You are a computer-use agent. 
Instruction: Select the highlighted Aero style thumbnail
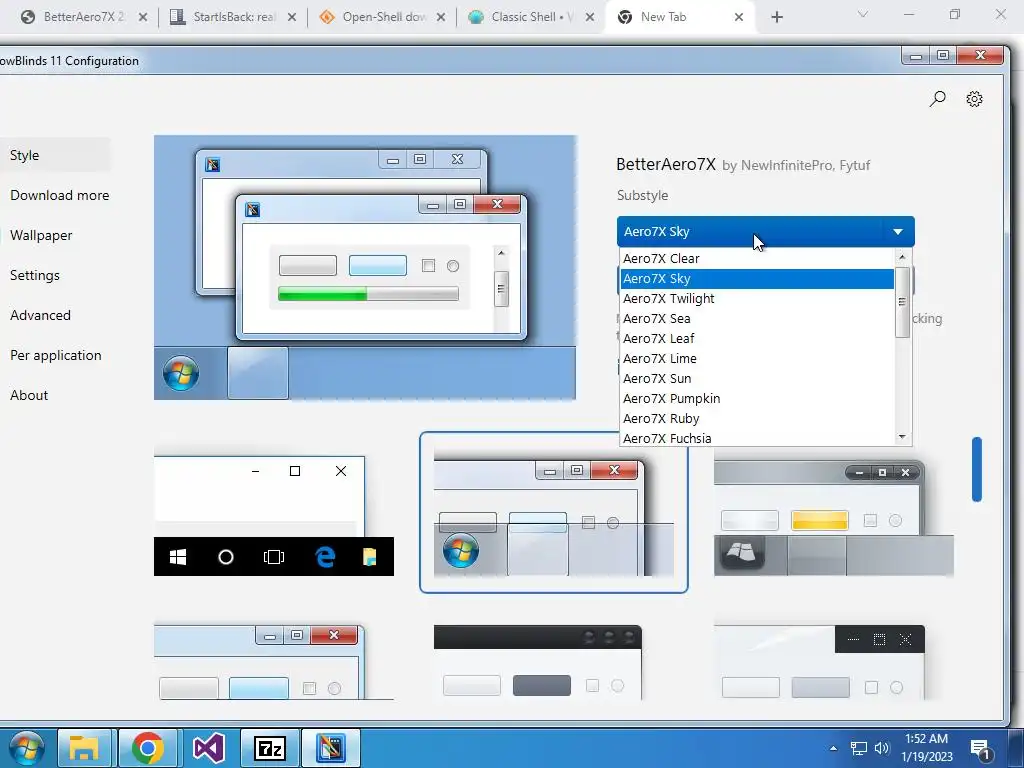(554, 513)
